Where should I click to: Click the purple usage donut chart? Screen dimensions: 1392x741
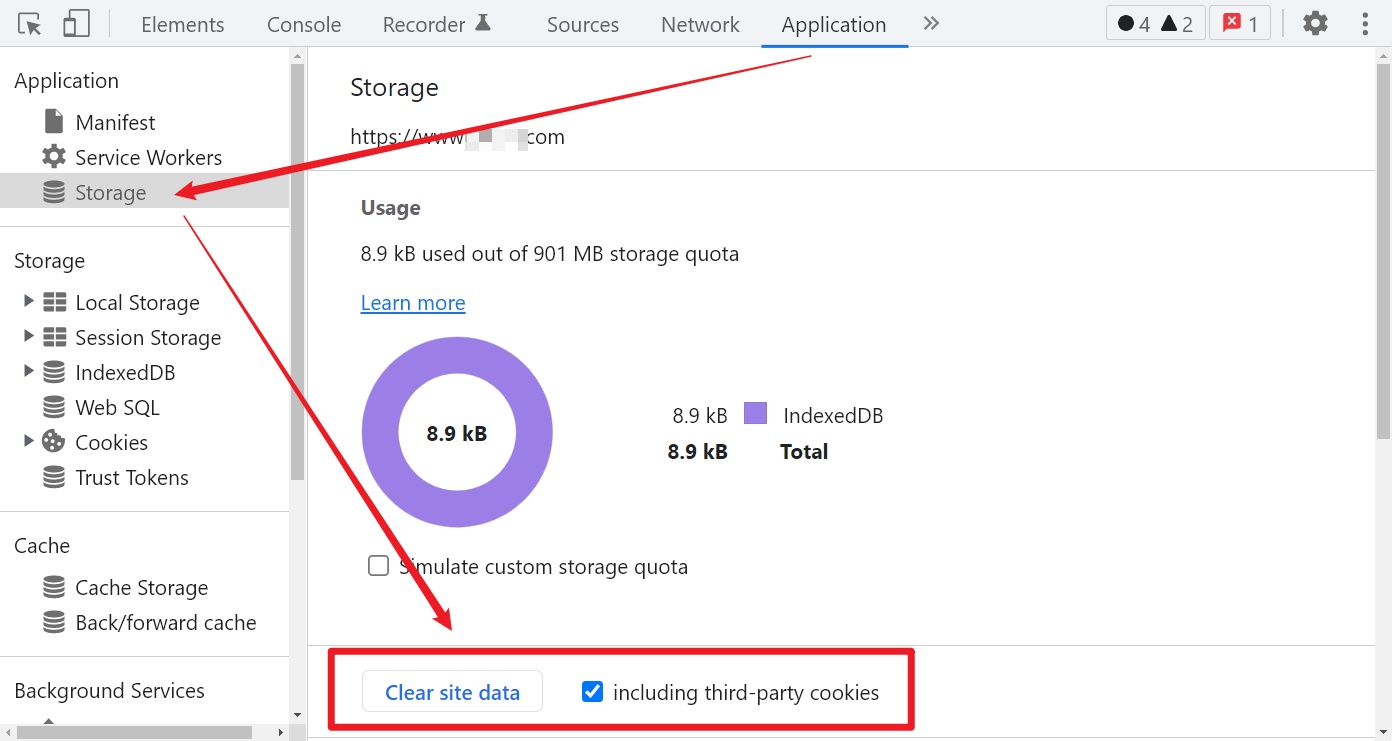tap(457, 432)
